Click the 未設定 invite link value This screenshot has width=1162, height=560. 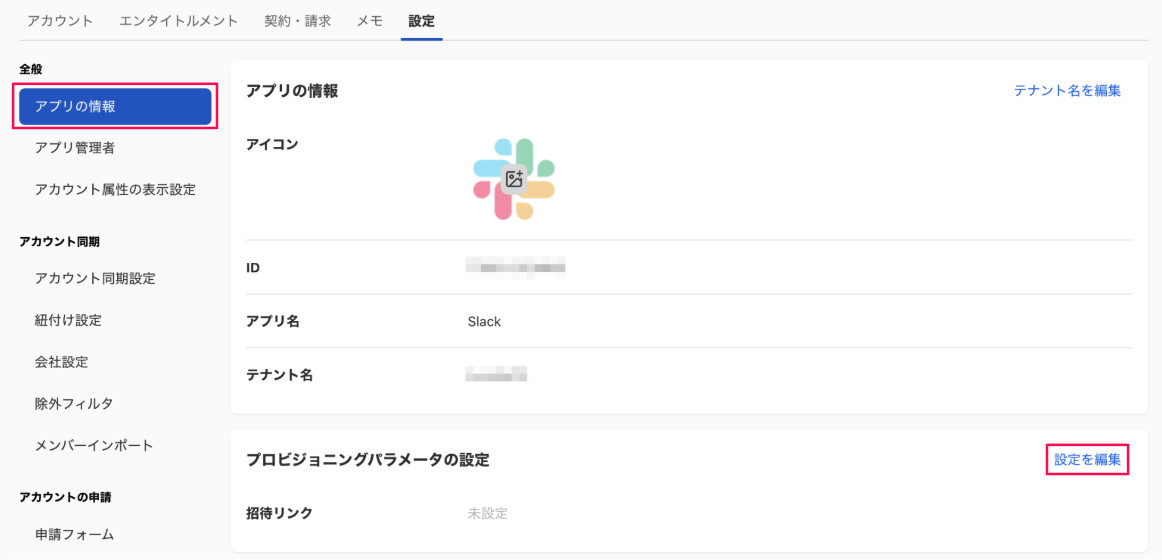point(488,514)
